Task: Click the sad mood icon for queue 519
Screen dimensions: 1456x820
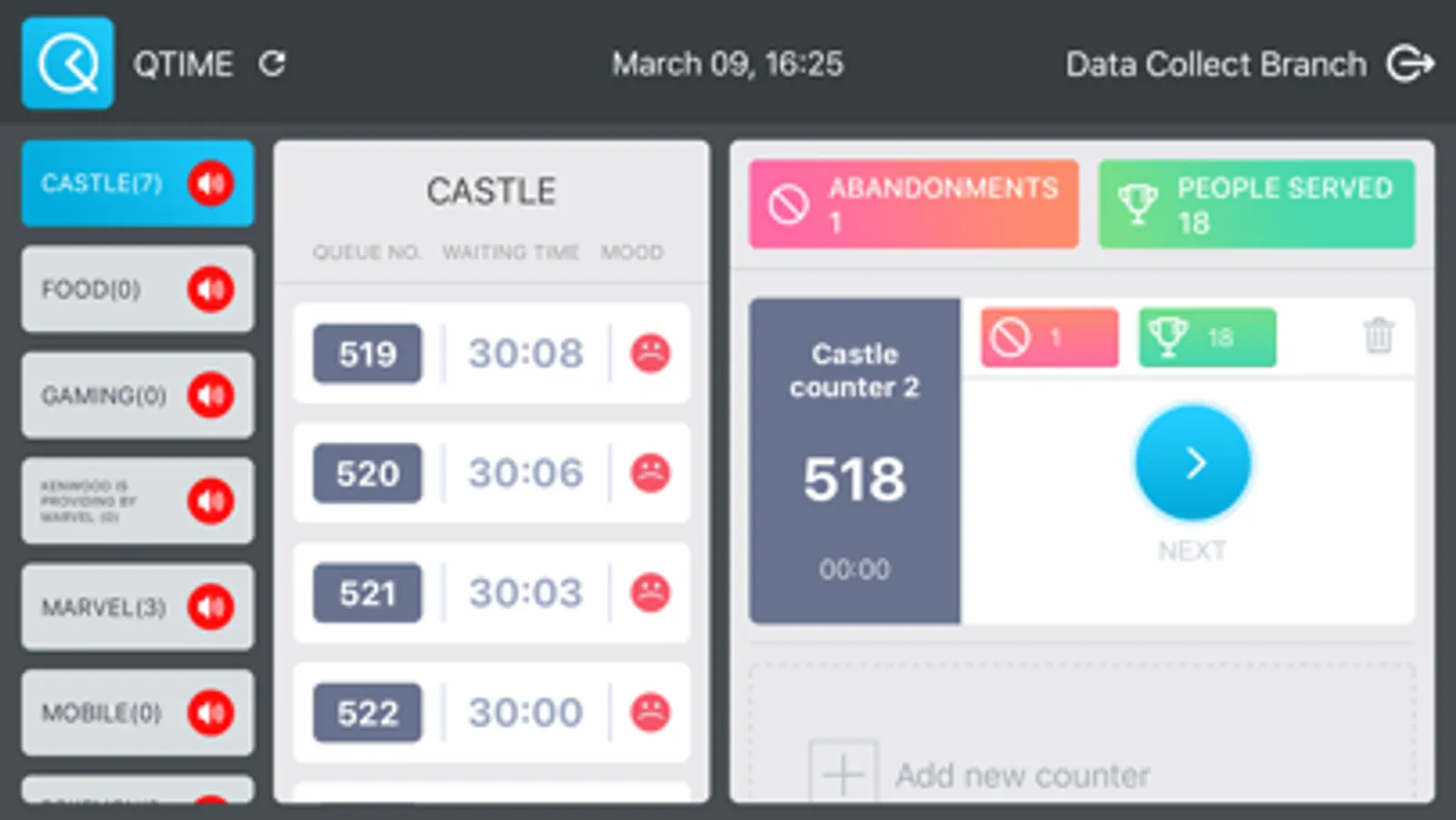Action: (650, 354)
